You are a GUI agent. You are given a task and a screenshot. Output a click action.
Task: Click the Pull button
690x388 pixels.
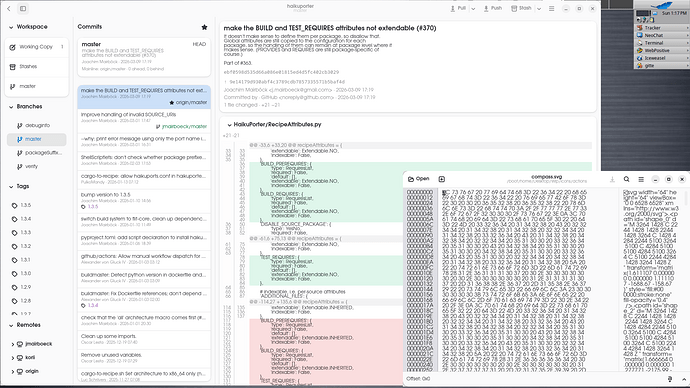[458, 8]
